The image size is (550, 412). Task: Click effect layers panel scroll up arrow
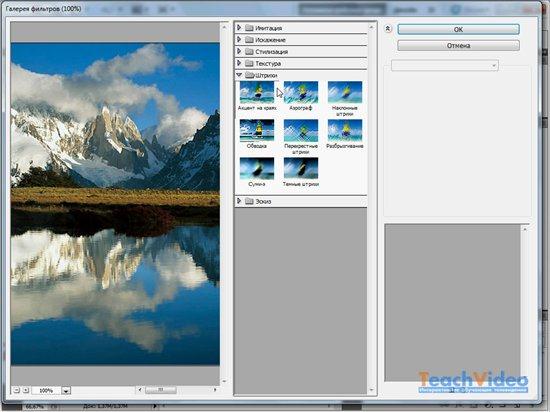pos(525,229)
